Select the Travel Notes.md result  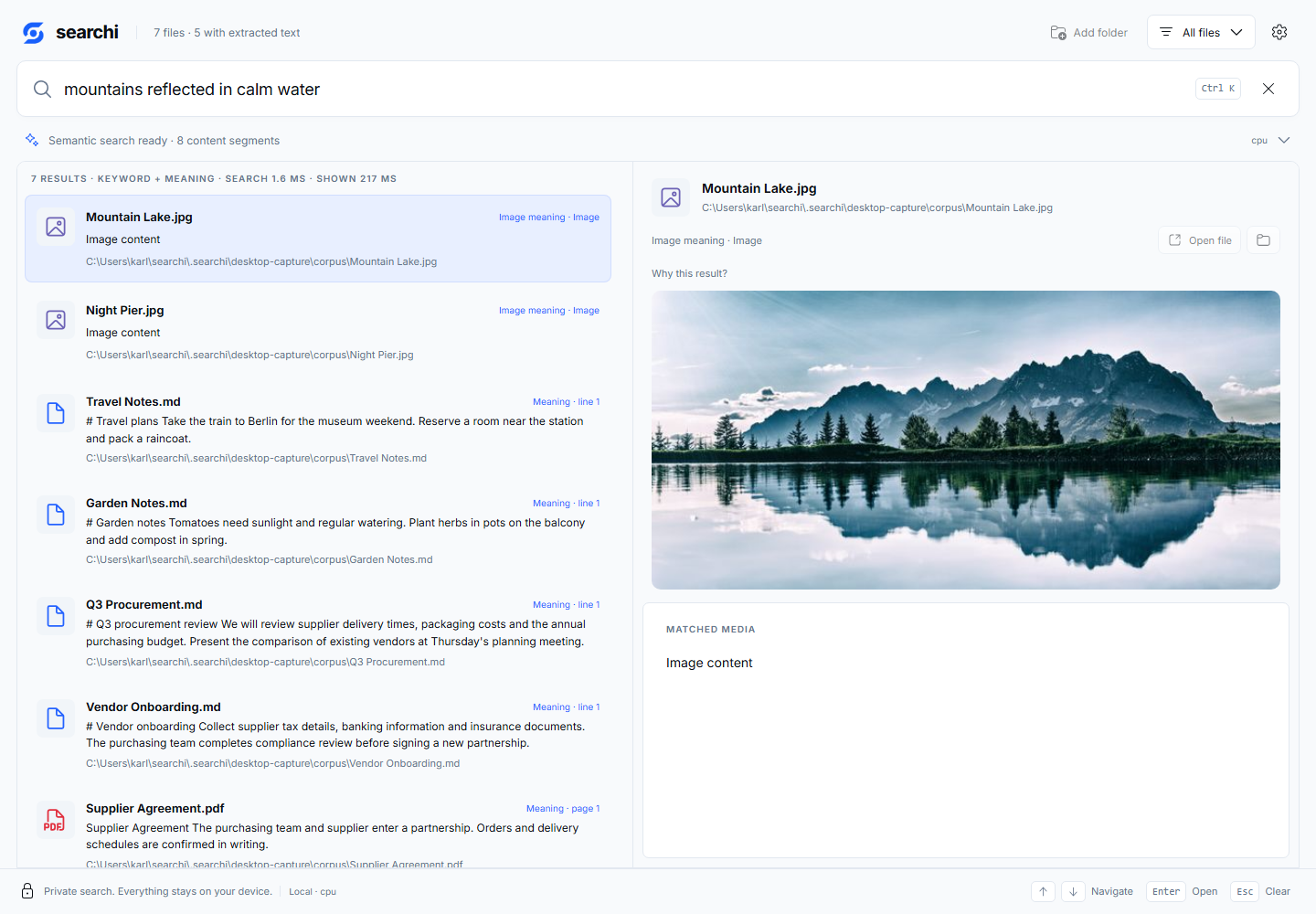(x=318, y=430)
